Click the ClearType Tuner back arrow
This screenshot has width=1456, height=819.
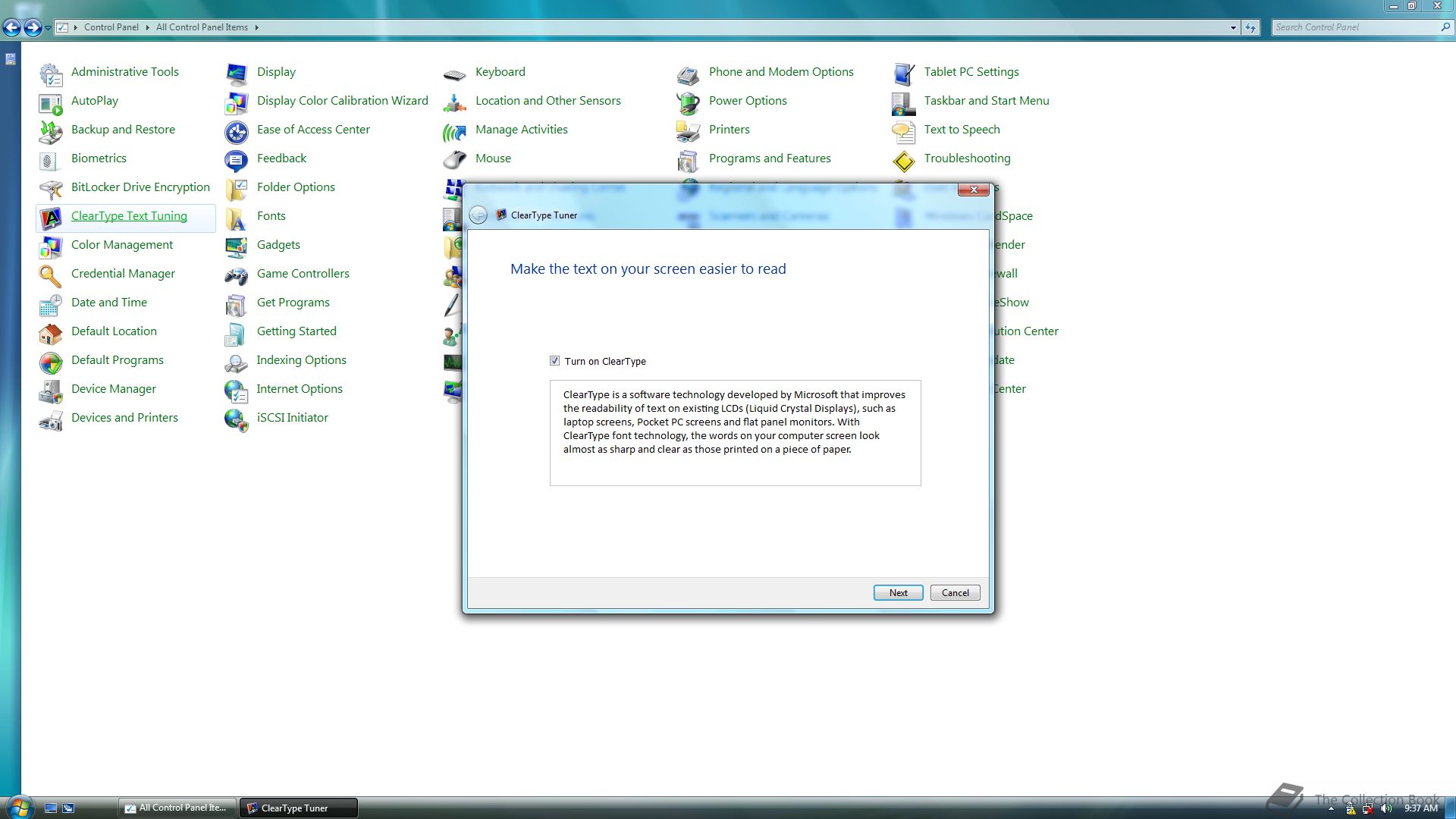(479, 215)
